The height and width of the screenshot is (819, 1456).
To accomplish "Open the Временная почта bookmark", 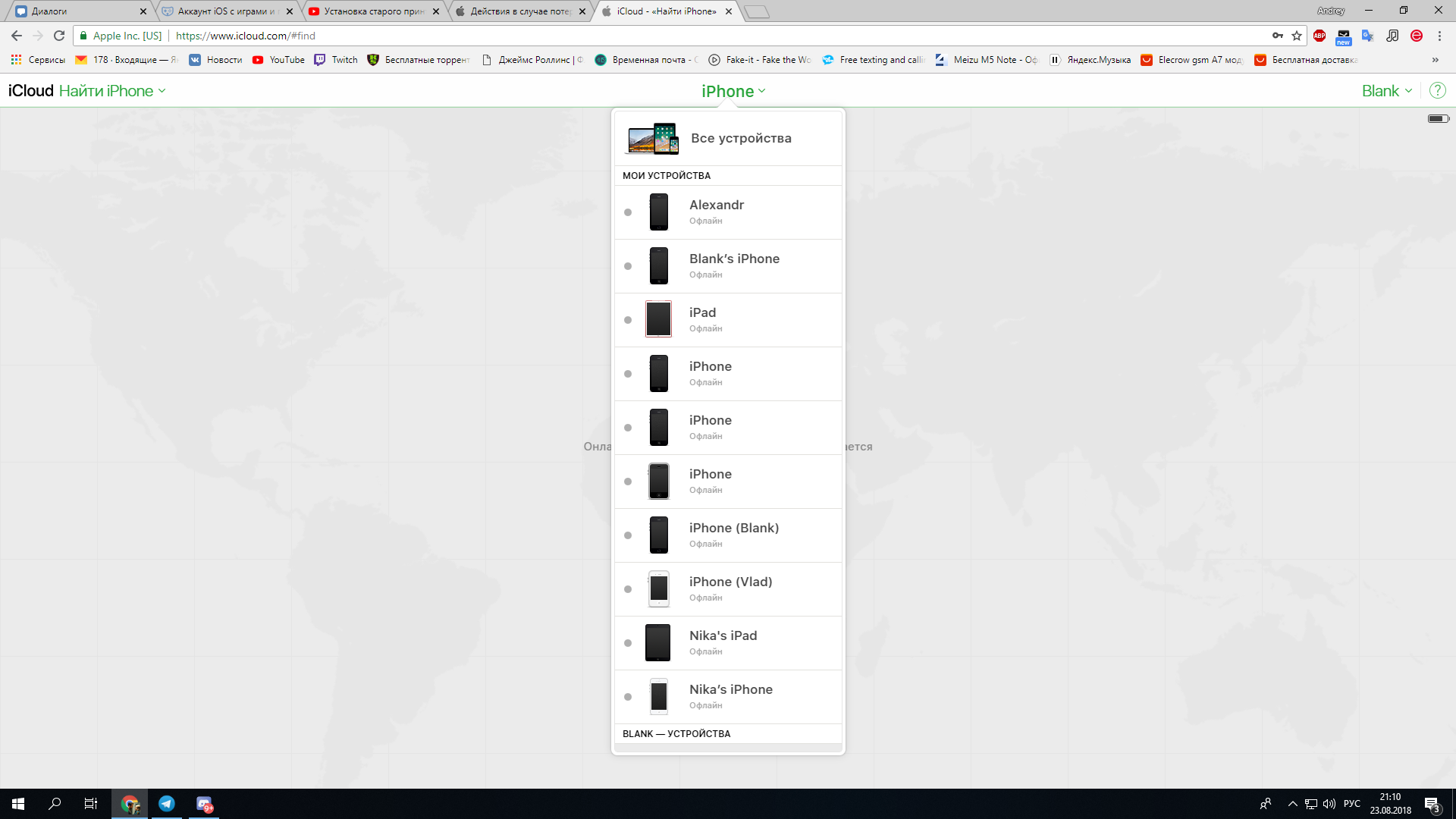I will click(x=646, y=60).
